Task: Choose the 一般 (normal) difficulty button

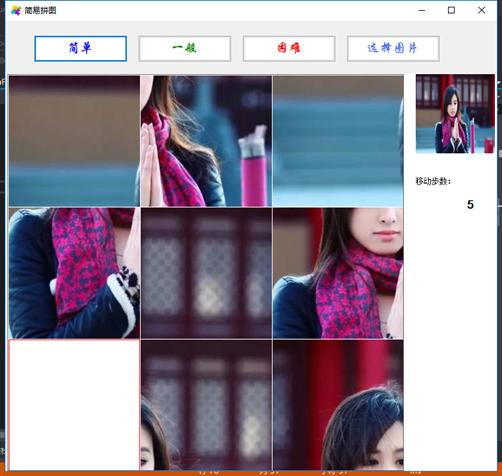Action: coord(185,49)
